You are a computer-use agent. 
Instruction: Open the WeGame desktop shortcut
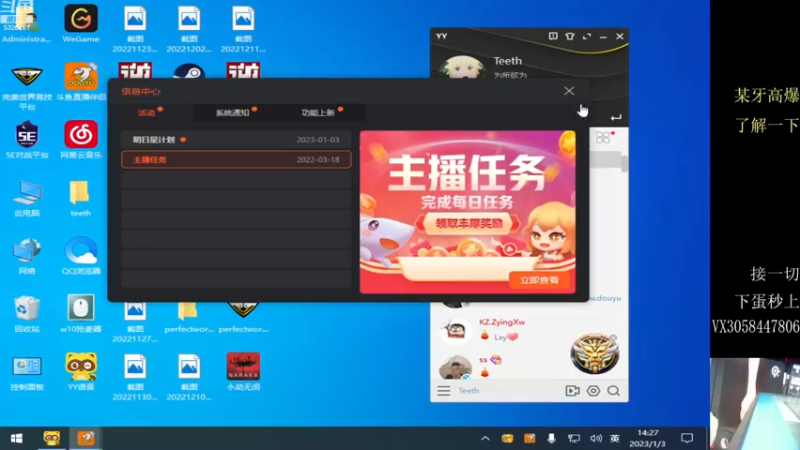(81, 23)
